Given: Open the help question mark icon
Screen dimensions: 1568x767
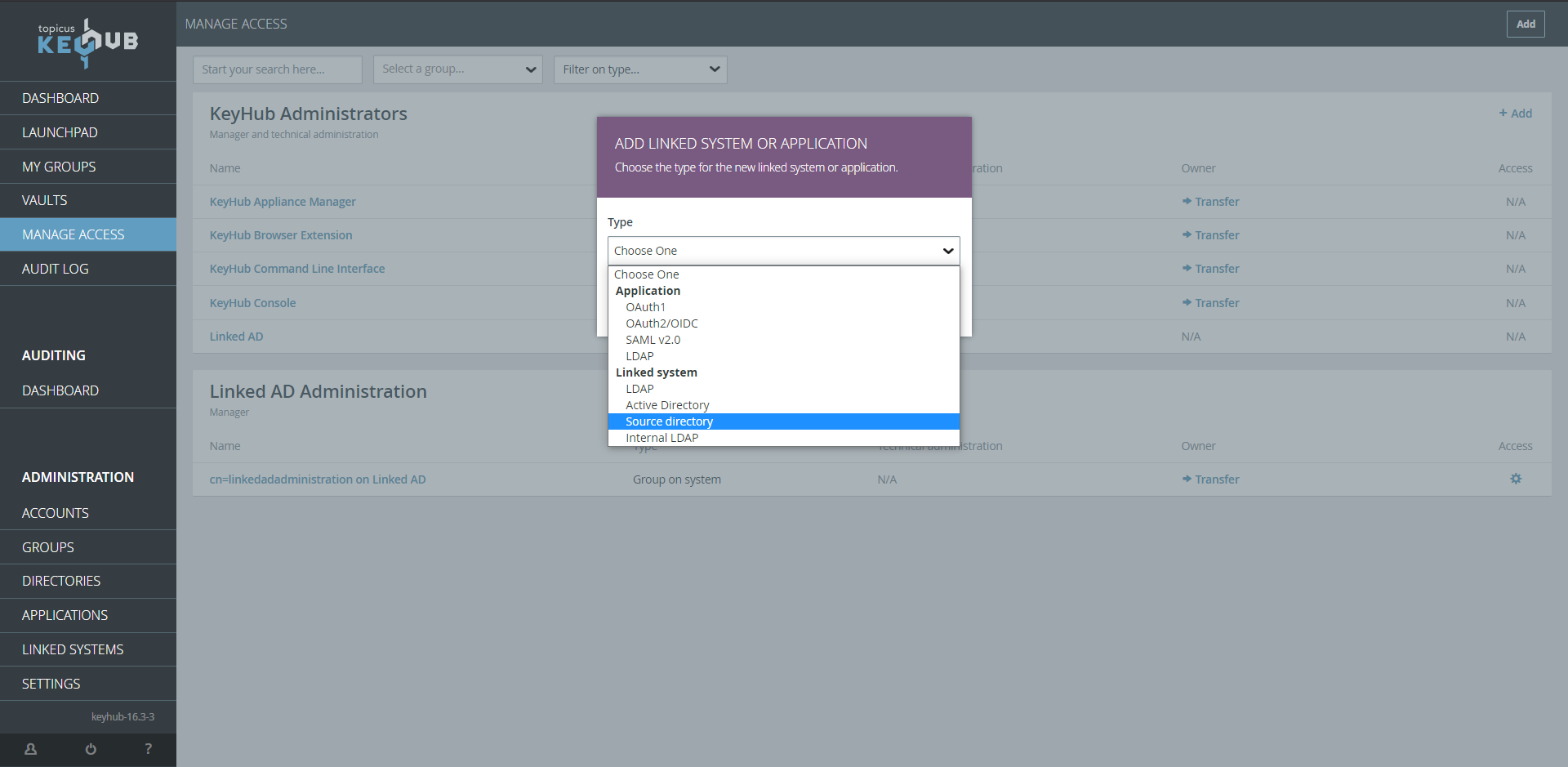Looking at the screenshot, I should (x=148, y=749).
